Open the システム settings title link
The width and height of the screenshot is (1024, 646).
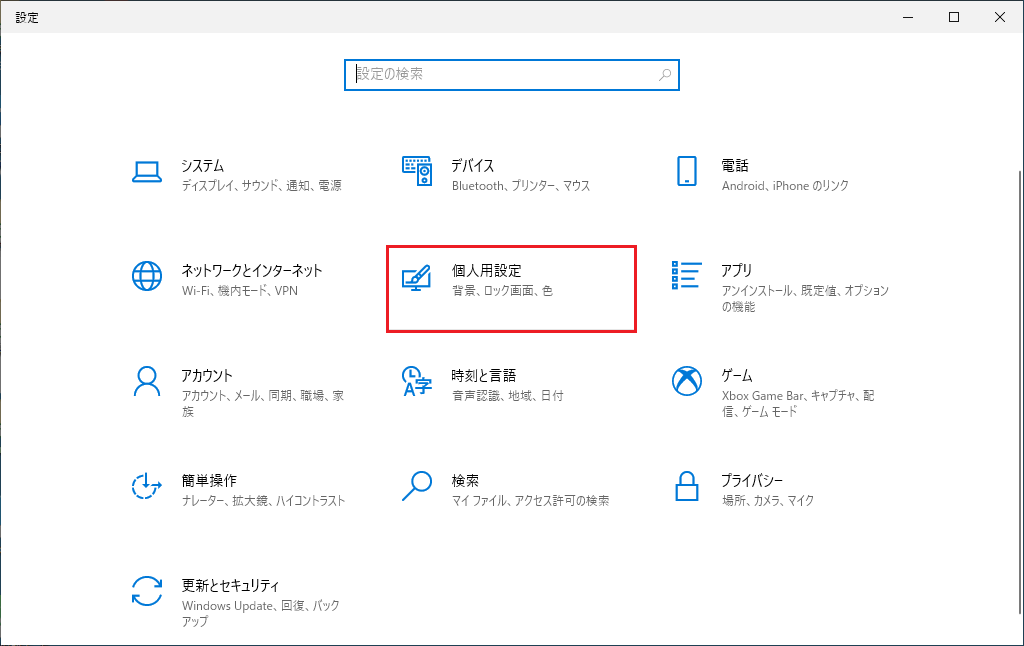click(x=202, y=166)
